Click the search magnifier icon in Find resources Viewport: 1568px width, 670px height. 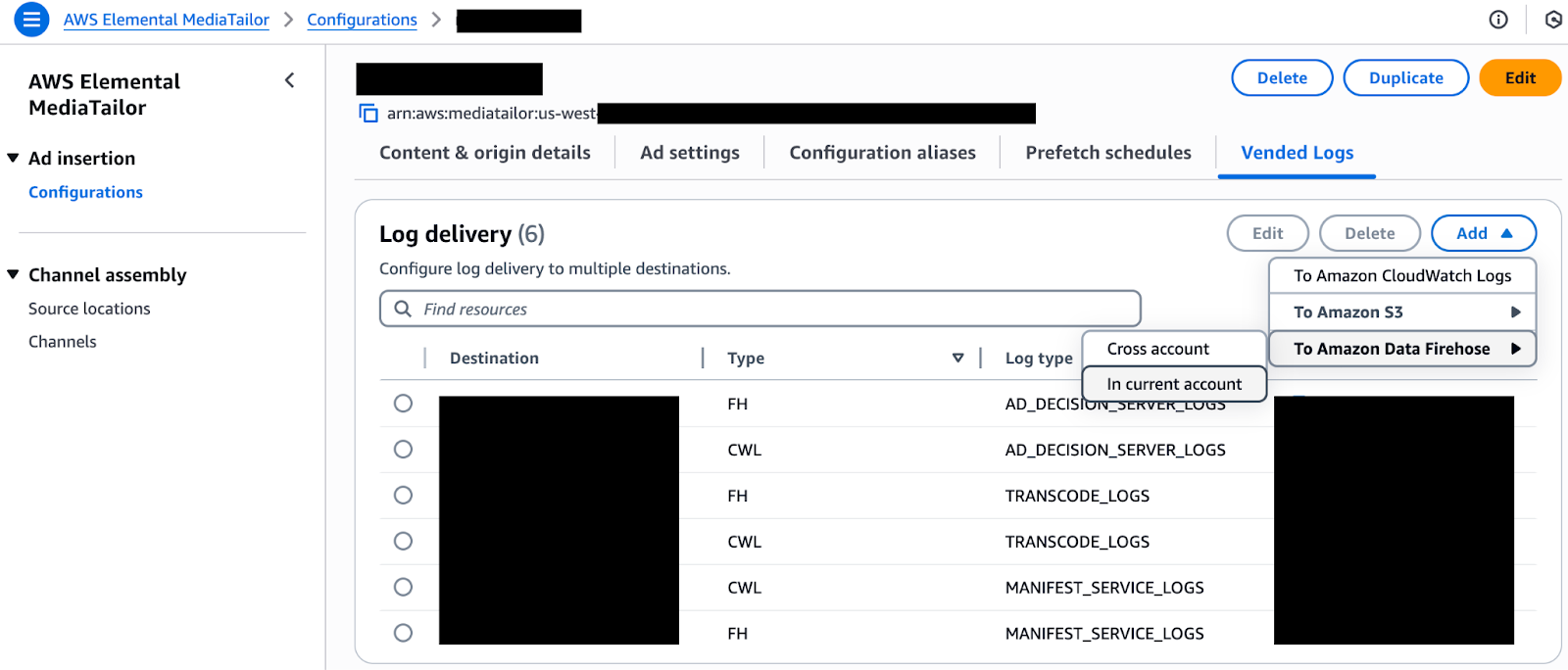403,309
